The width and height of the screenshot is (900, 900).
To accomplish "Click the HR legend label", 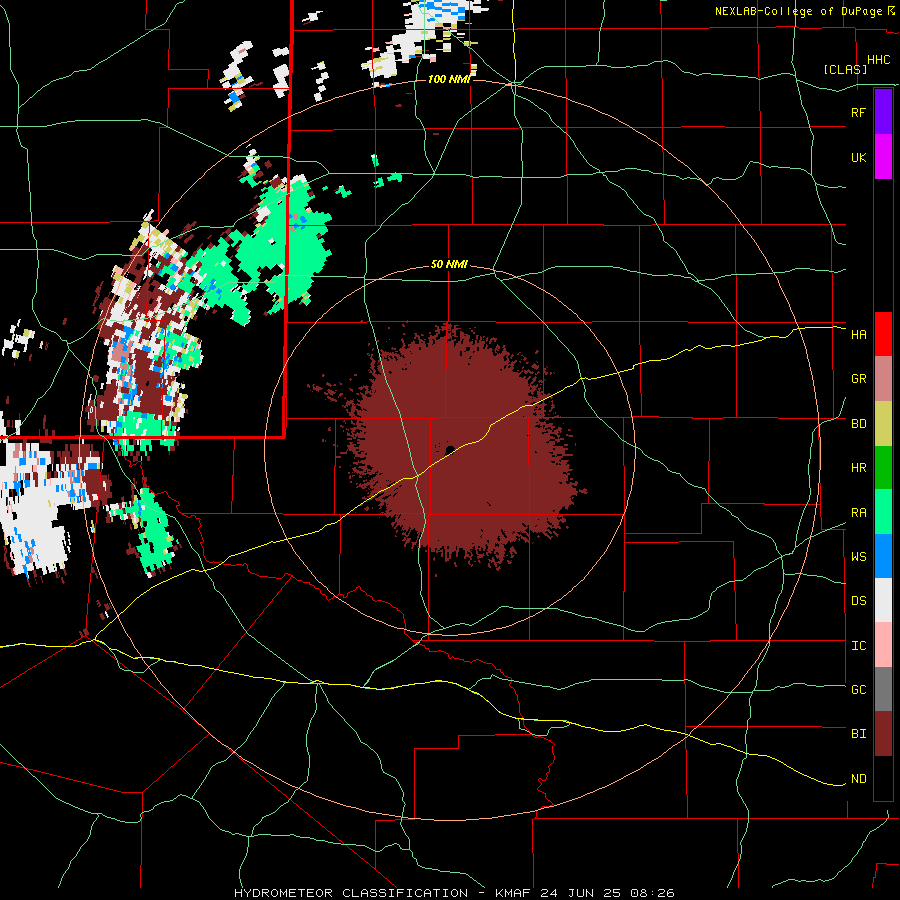I will [858, 468].
